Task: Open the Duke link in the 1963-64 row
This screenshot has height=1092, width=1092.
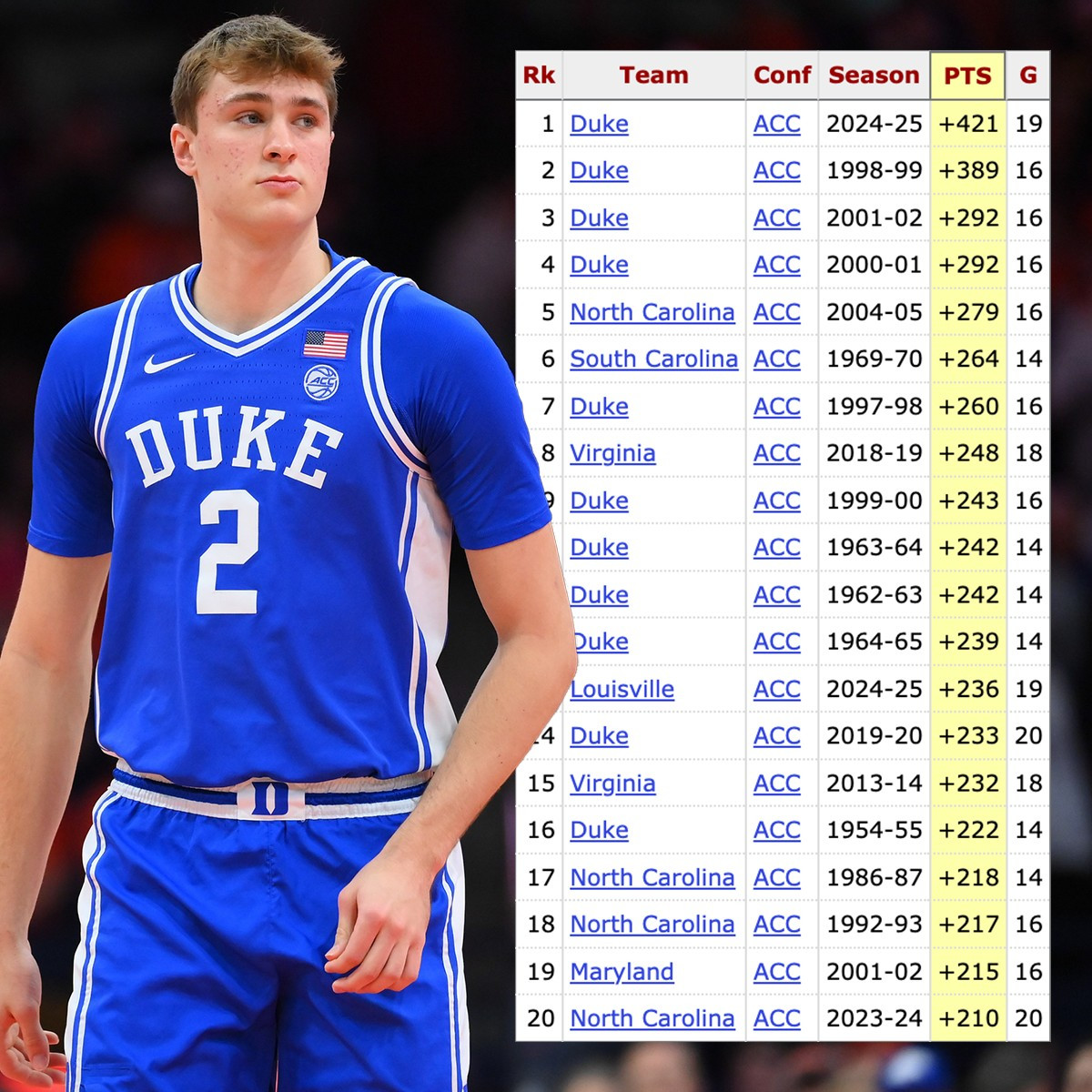Action: (x=599, y=548)
